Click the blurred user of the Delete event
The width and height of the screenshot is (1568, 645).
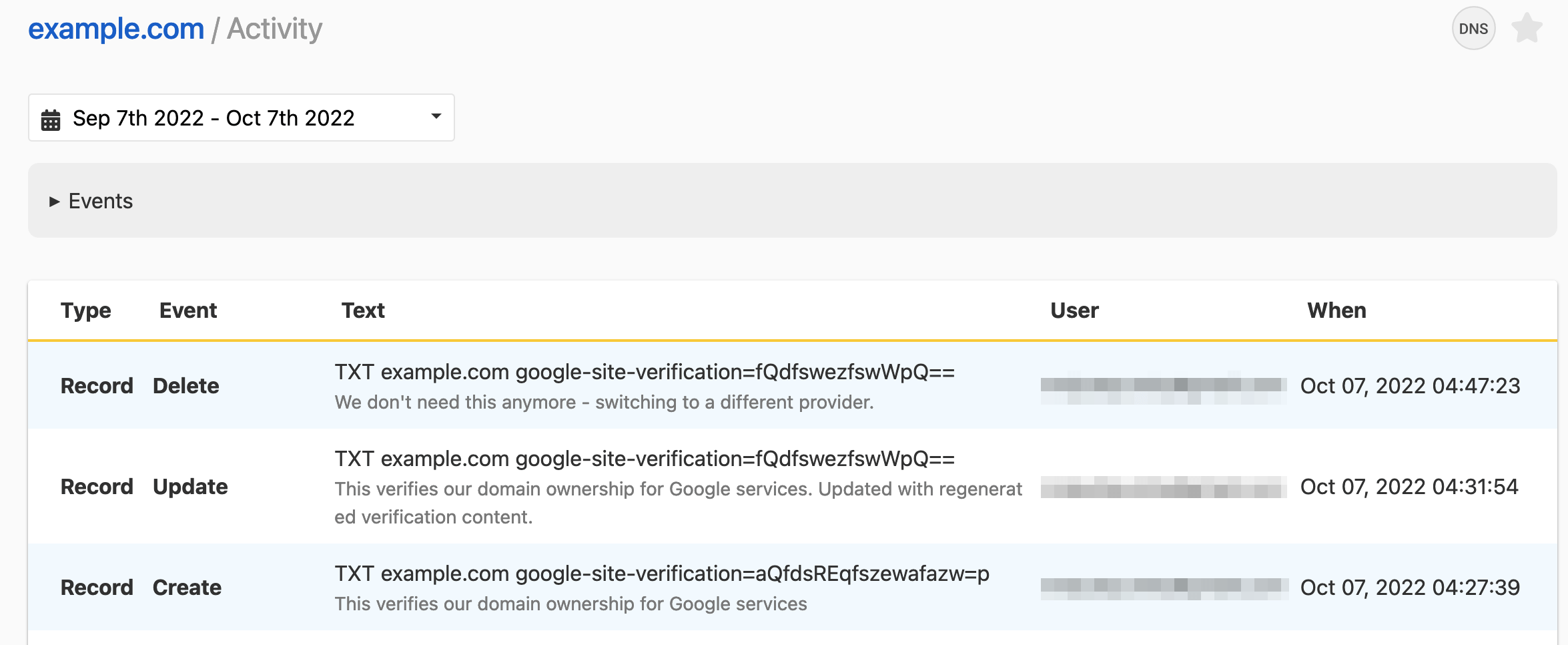coord(1163,387)
